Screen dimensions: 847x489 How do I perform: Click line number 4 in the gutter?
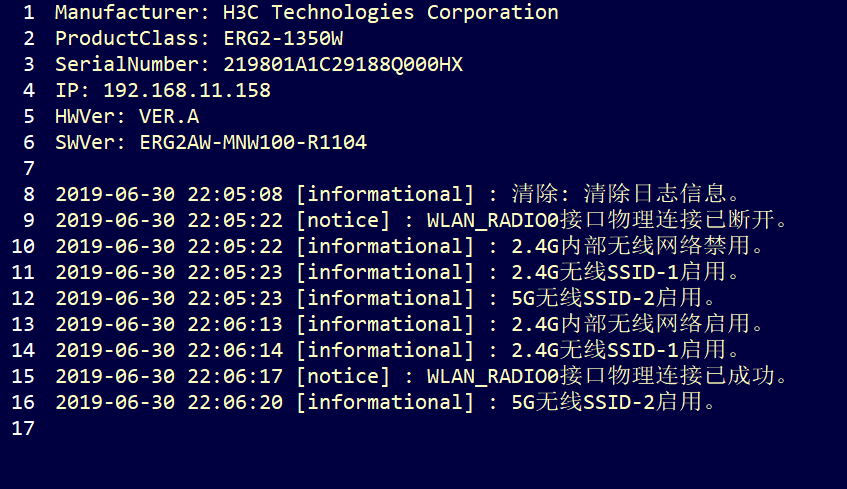(x=28, y=91)
